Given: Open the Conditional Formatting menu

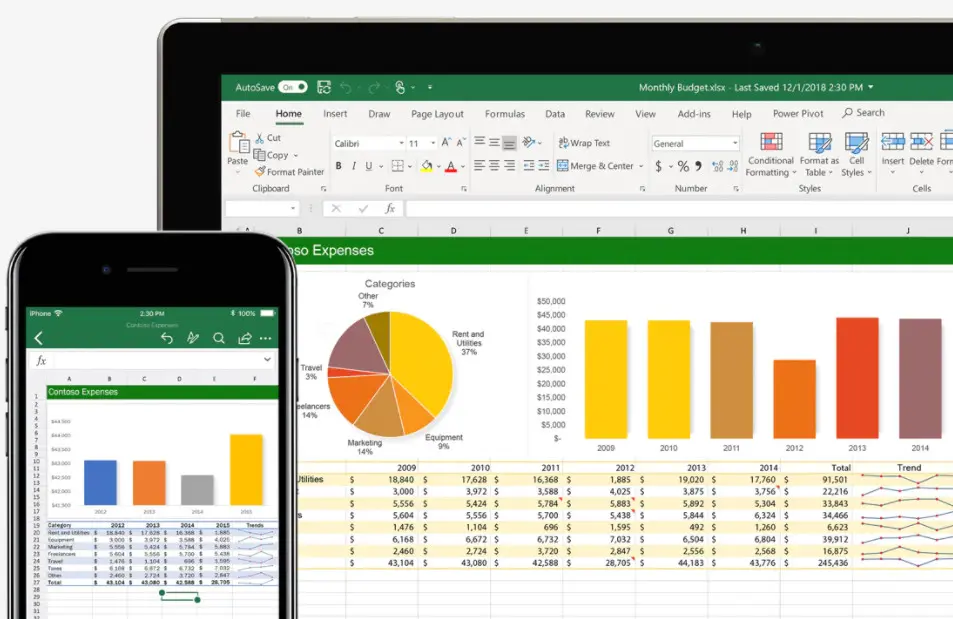Looking at the screenshot, I should (x=770, y=157).
